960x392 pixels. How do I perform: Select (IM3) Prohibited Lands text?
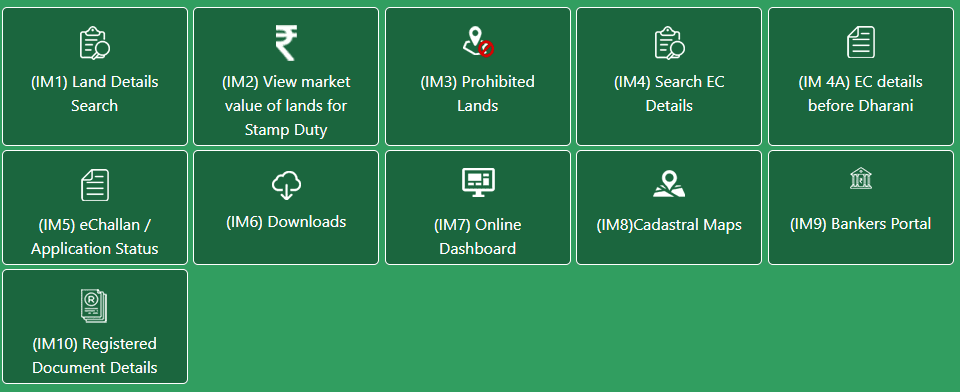click(x=478, y=94)
